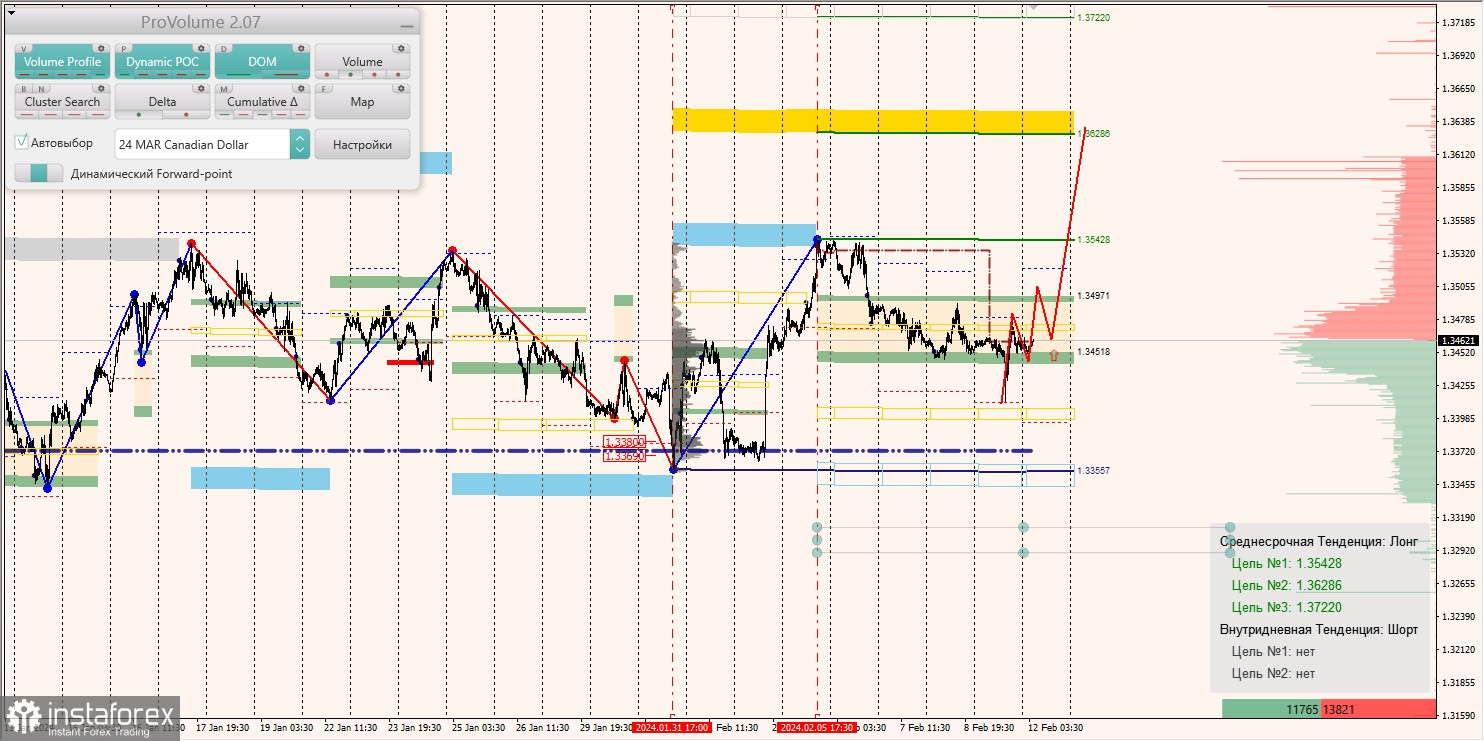The width and height of the screenshot is (1484, 741).
Task: Open Cumulative Δ gear settings
Action: (300, 88)
